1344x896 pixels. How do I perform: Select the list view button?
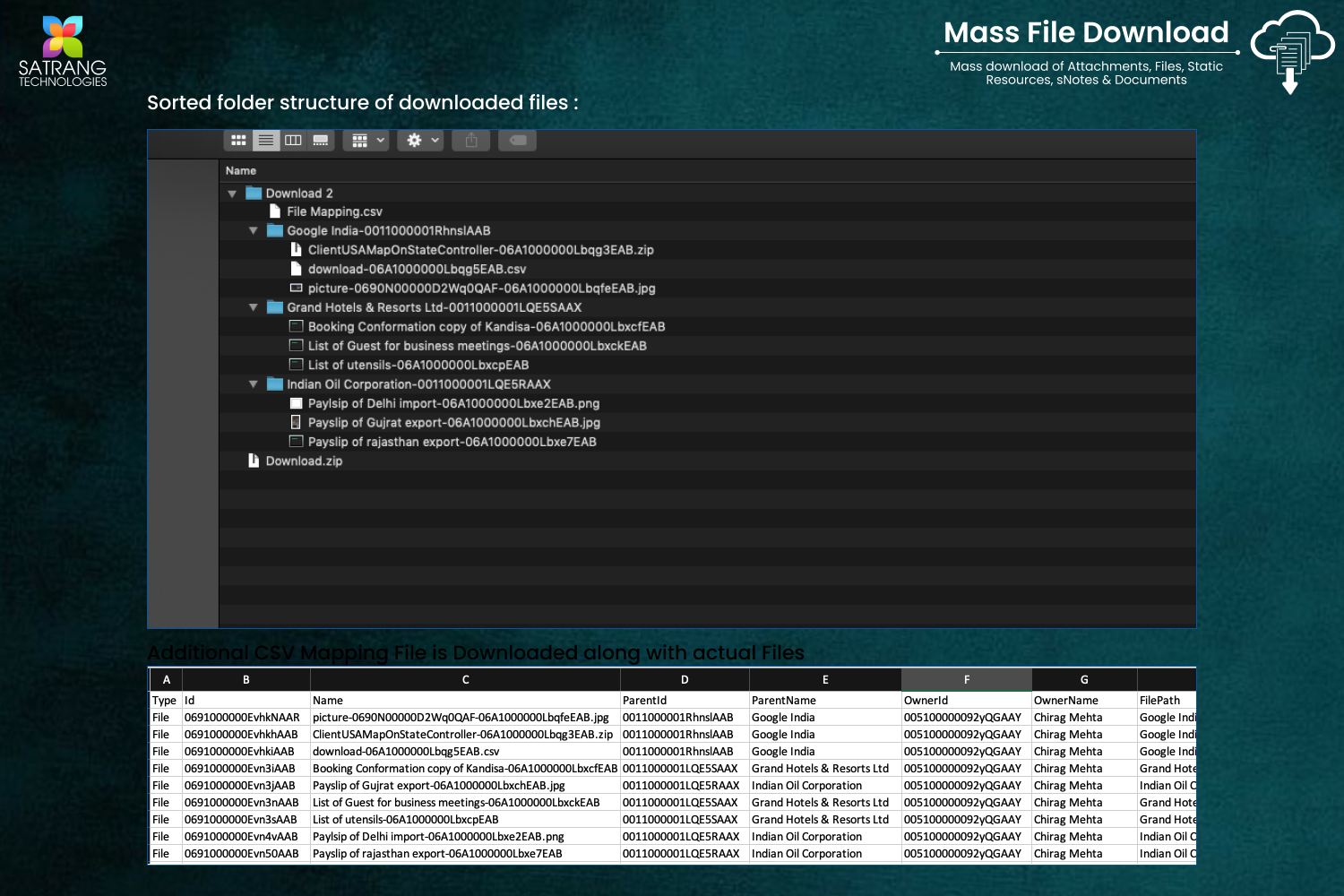(x=266, y=141)
